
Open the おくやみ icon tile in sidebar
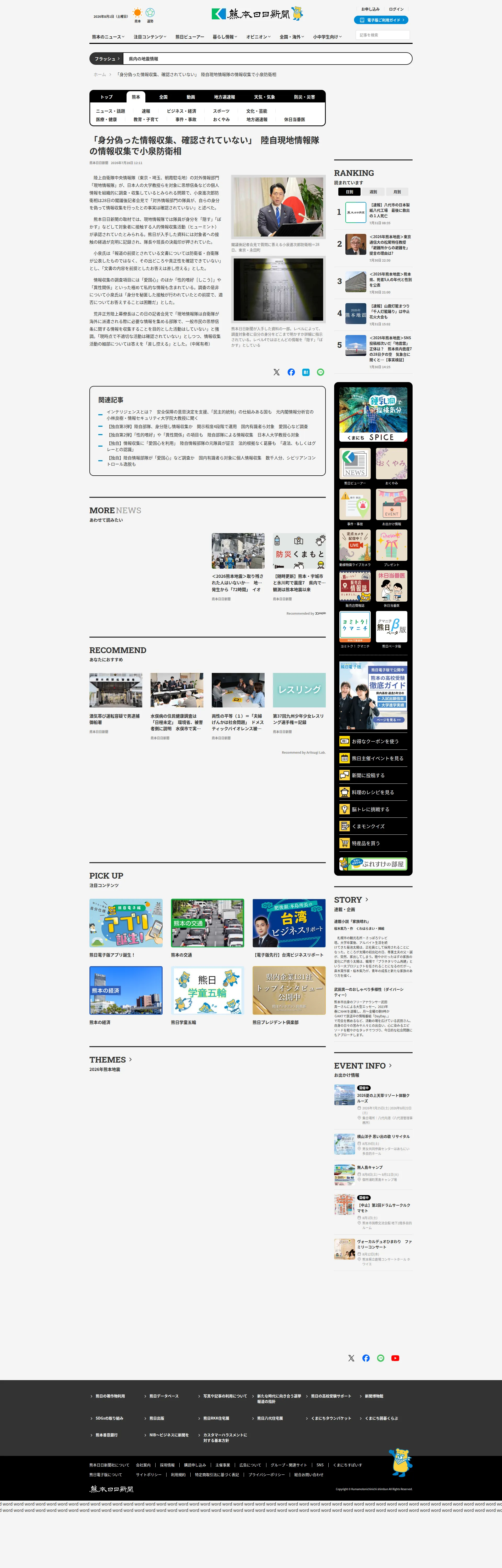(x=392, y=464)
